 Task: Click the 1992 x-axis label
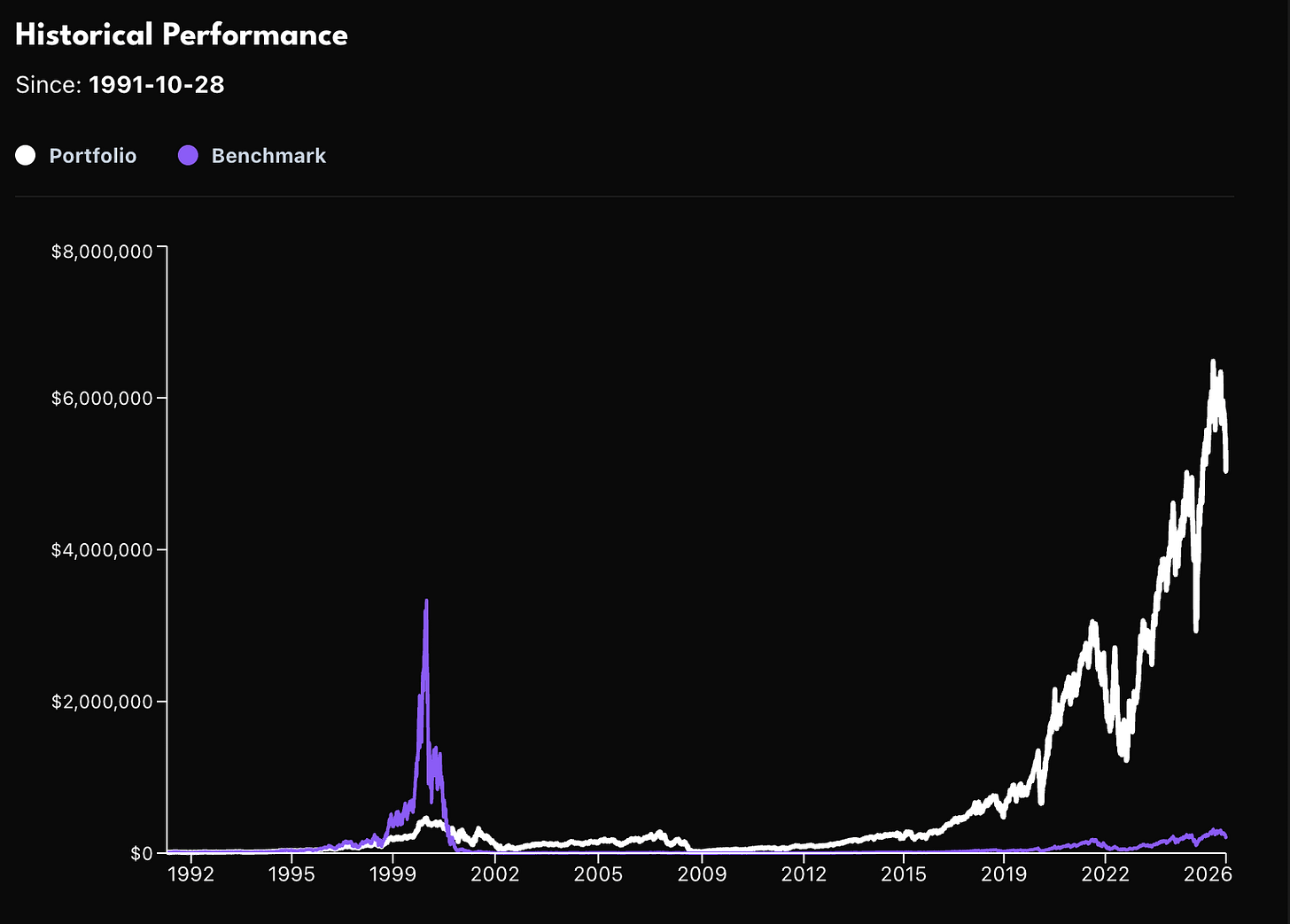(x=190, y=874)
